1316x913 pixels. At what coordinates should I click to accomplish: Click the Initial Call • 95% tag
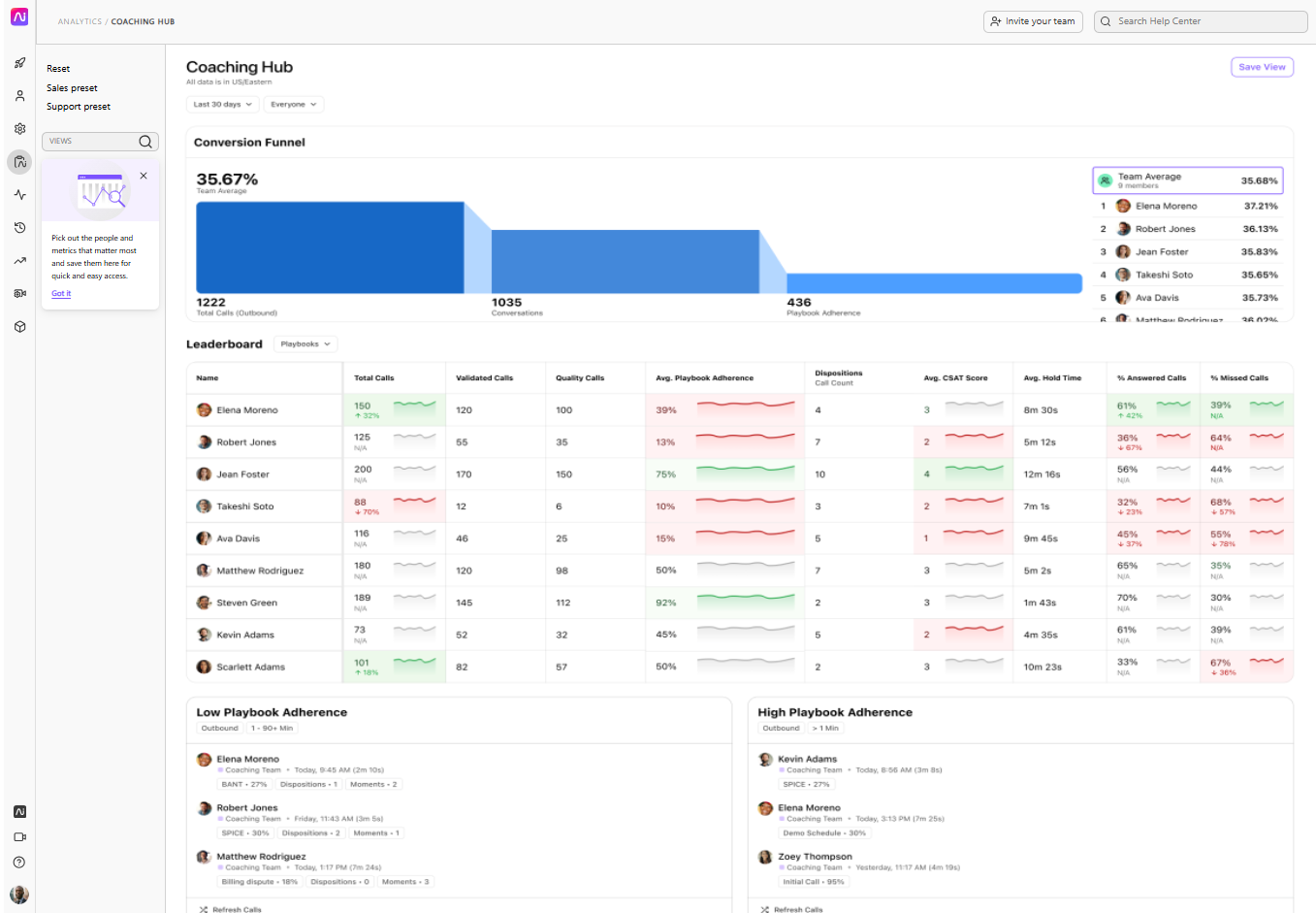[814, 882]
